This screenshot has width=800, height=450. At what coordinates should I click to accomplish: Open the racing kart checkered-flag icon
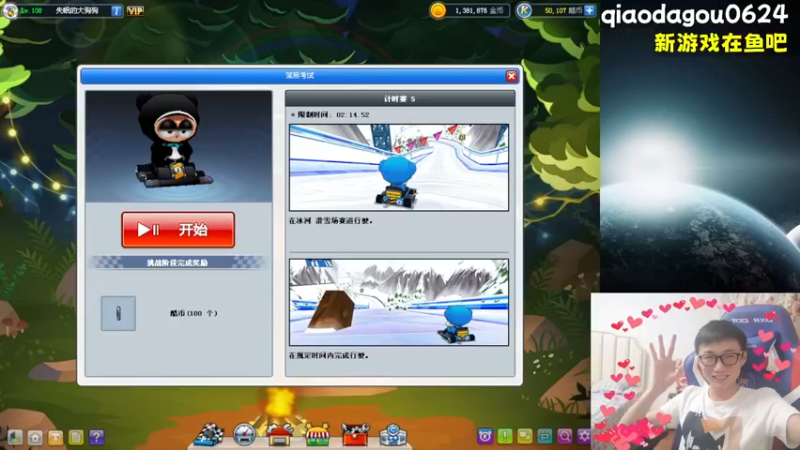tap(209, 435)
